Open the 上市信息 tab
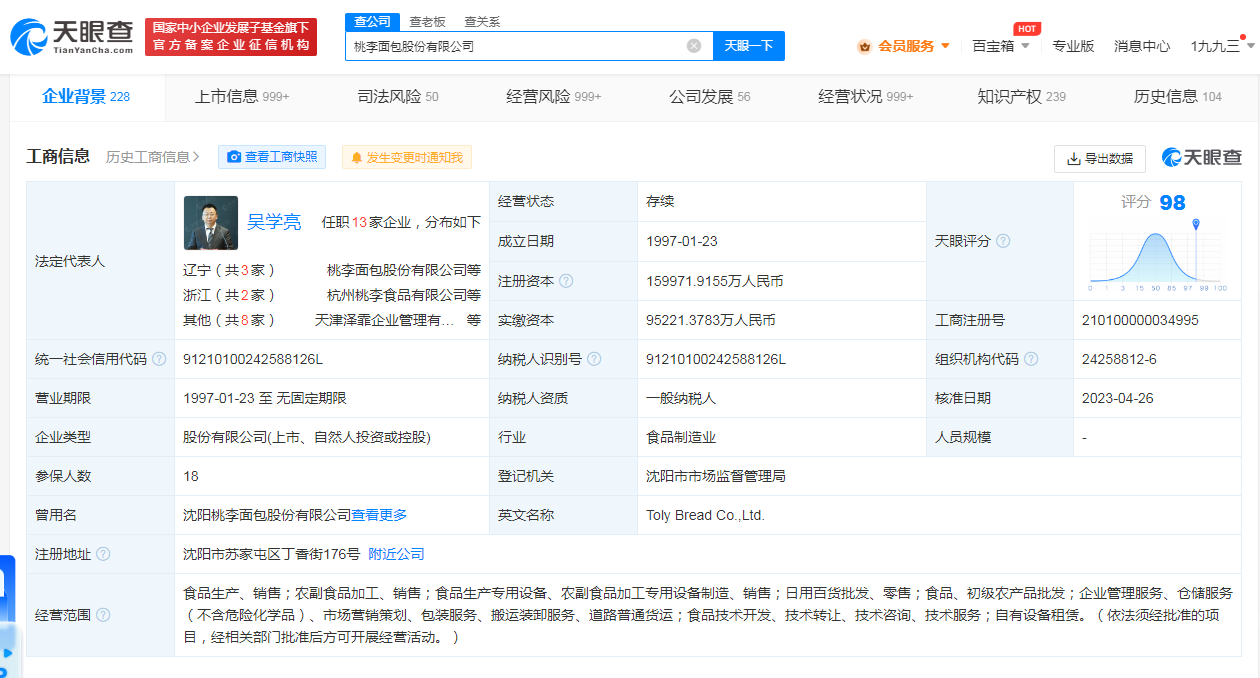Screen dimensions: 1260x678 [242, 96]
